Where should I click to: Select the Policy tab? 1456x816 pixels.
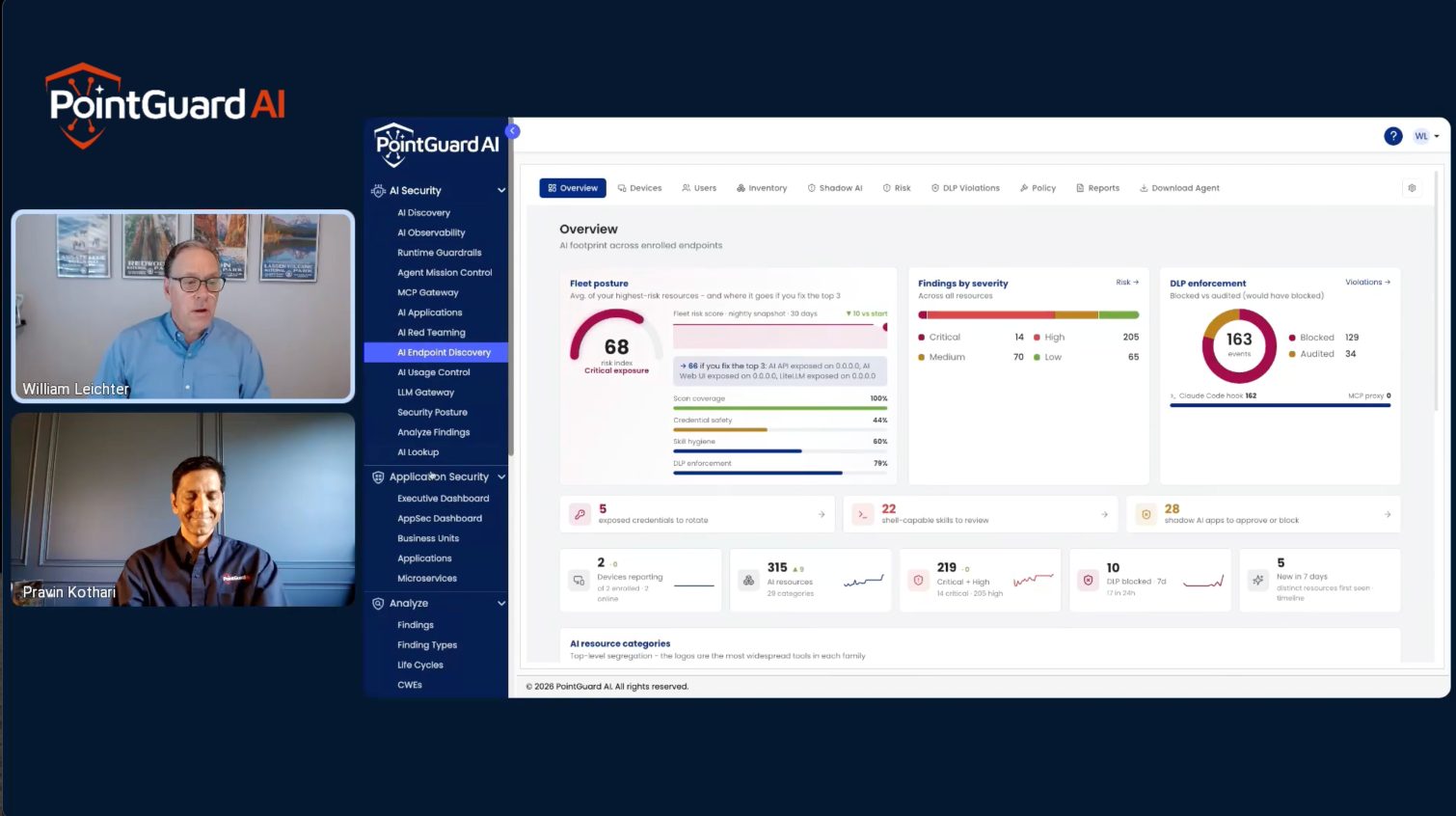point(1038,188)
